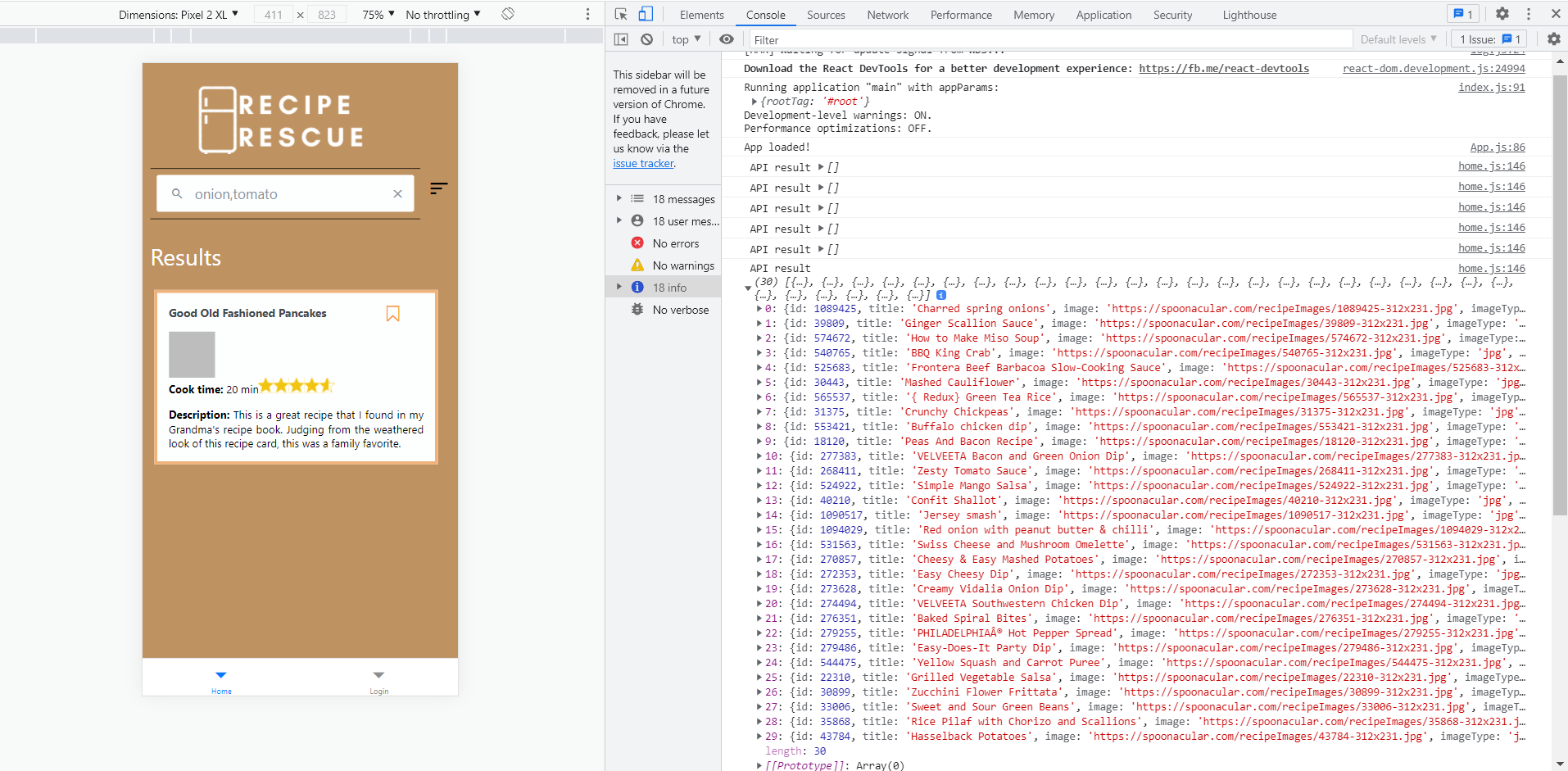1568x771 pixels.
Task: Click the console Filter input field
Action: coord(1050,39)
